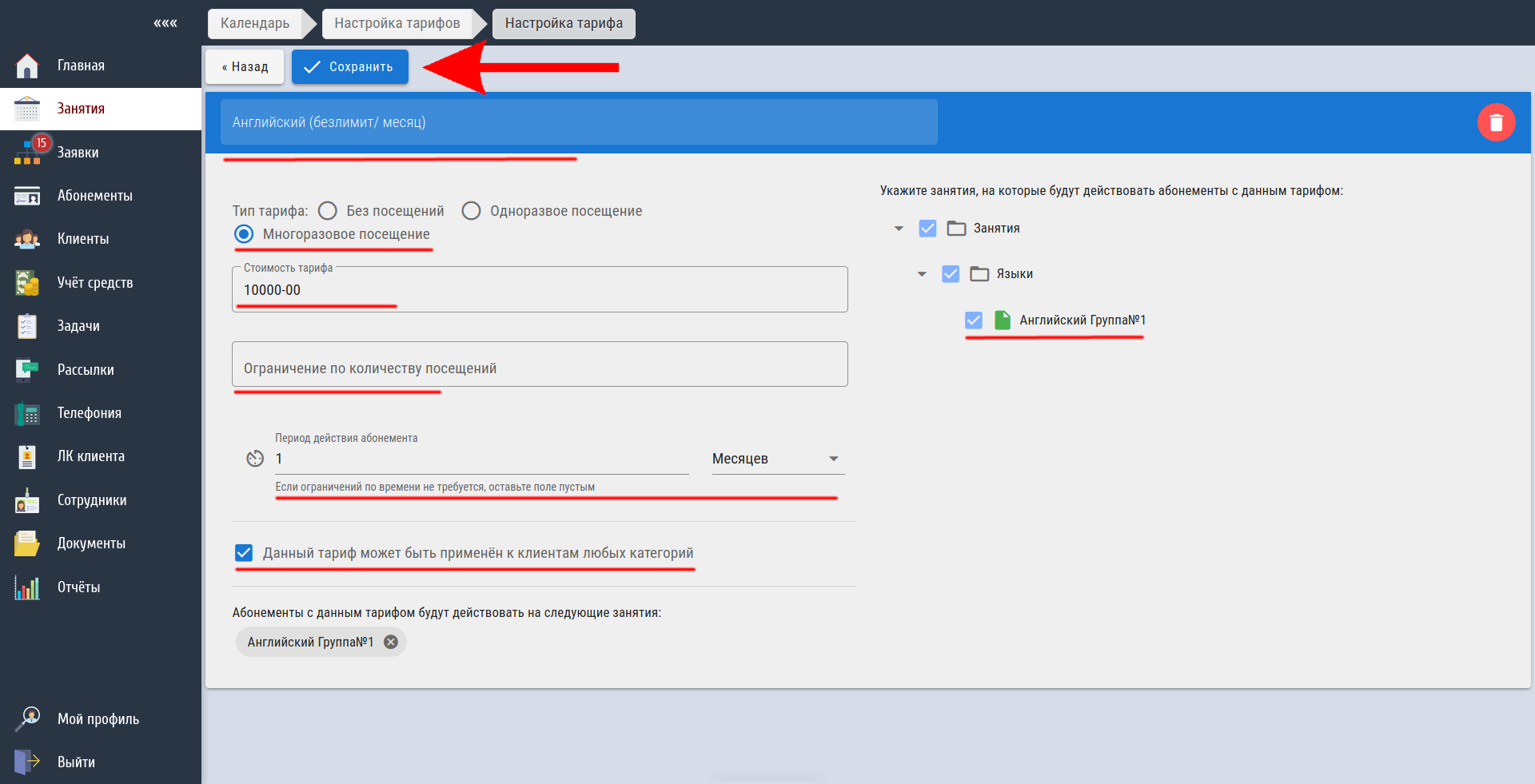Open Заявки in the sidebar
Screen dimensions: 1535x784
[x=101, y=153]
